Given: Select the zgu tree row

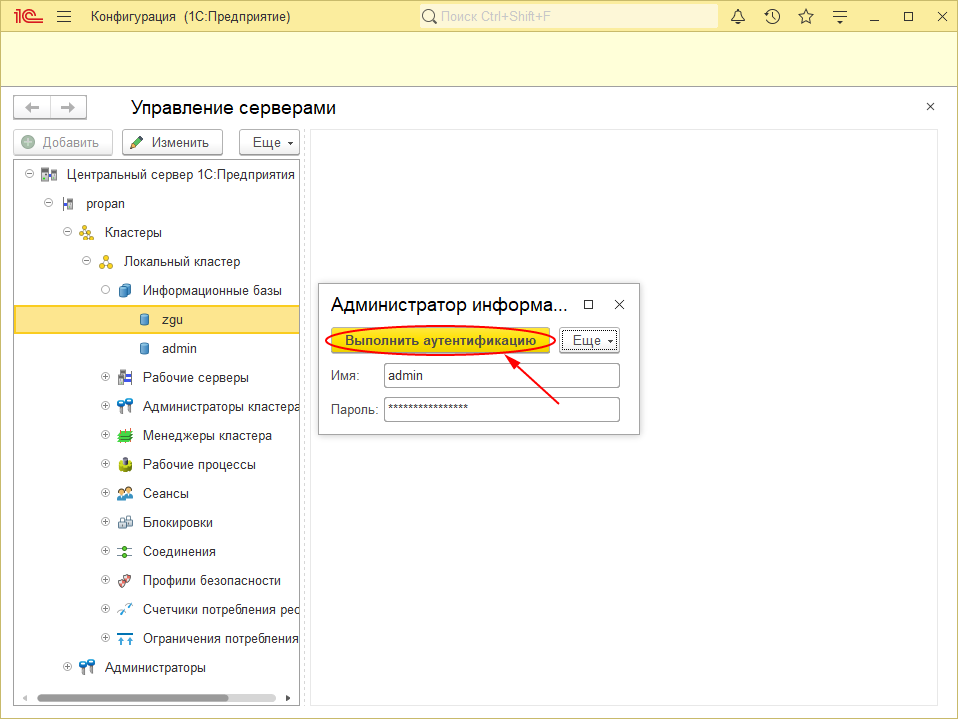Looking at the screenshot, I should (x=157, y=319).
